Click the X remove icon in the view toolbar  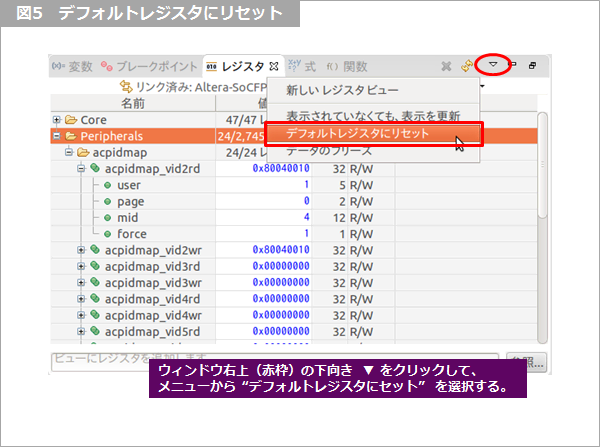coord(446,66)
